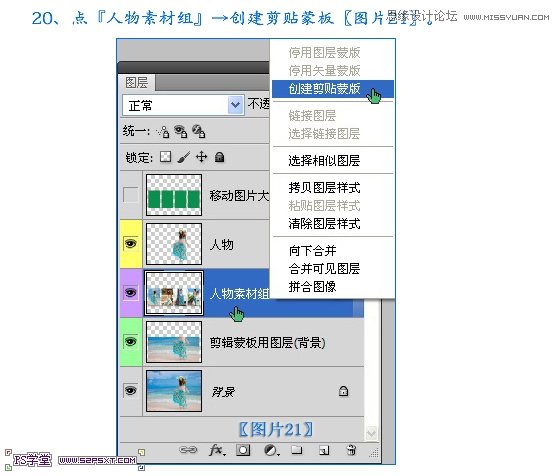Open the fx layer style menu

point(217,450)
